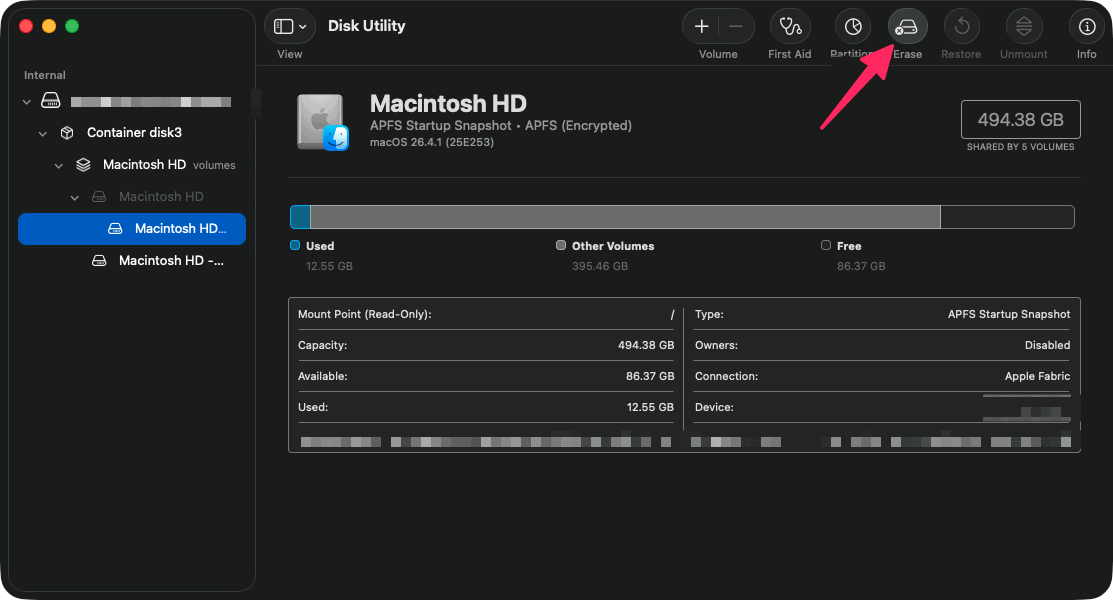Toggle the Free space checkbox

tap(826, 245)
